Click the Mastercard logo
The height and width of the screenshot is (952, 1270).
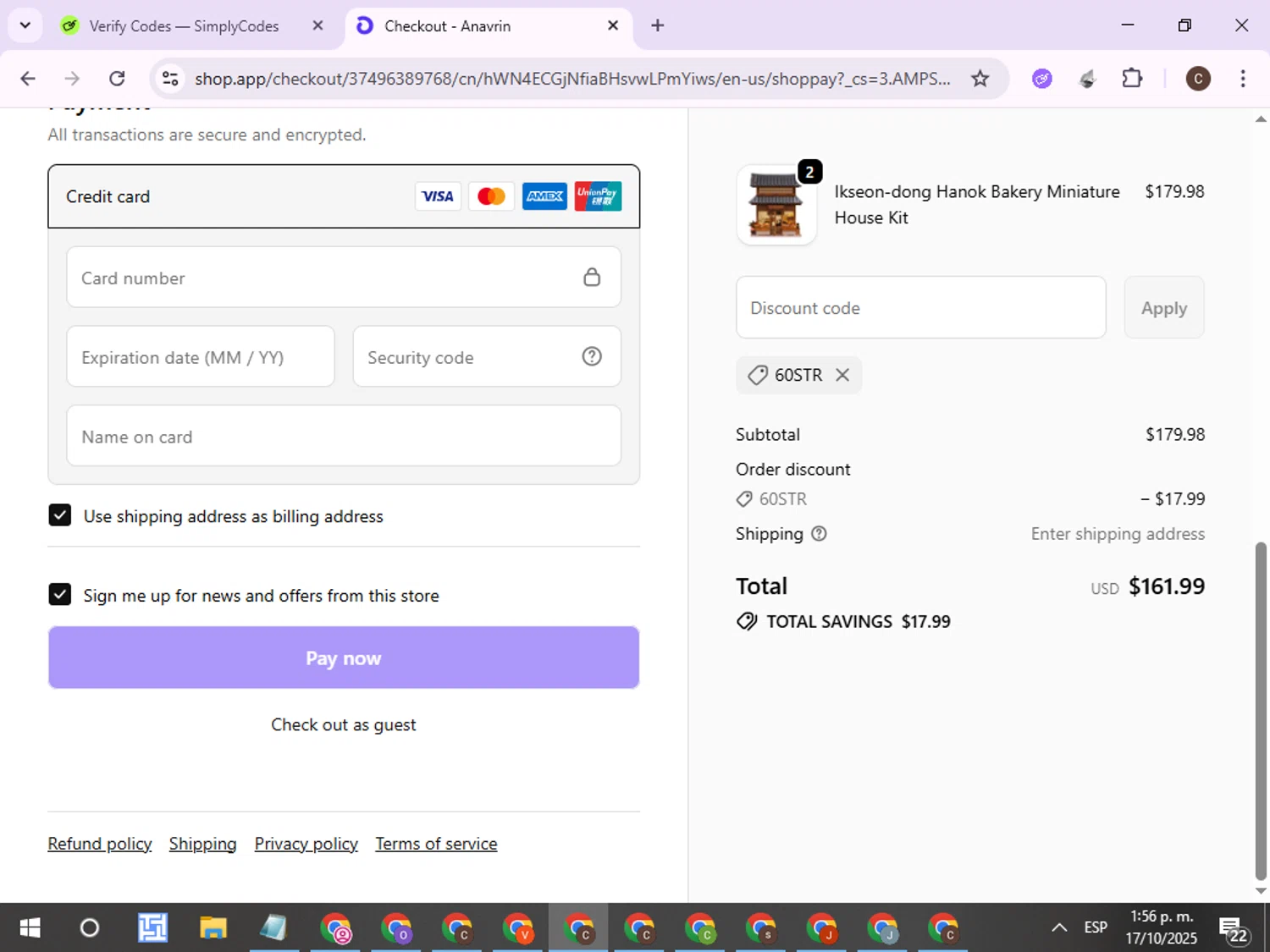(491, 196)
